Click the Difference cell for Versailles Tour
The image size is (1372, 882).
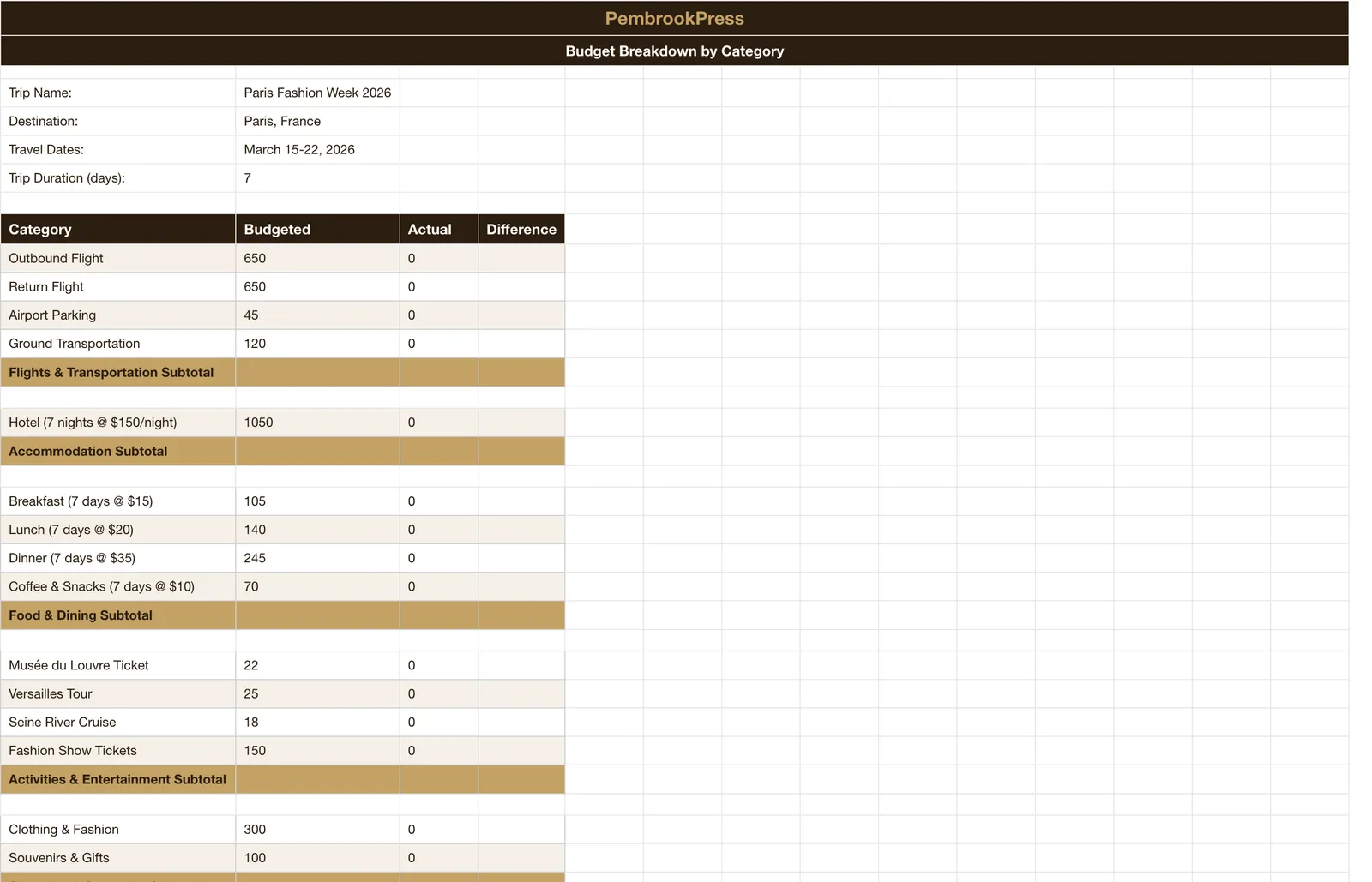point(521,693)
